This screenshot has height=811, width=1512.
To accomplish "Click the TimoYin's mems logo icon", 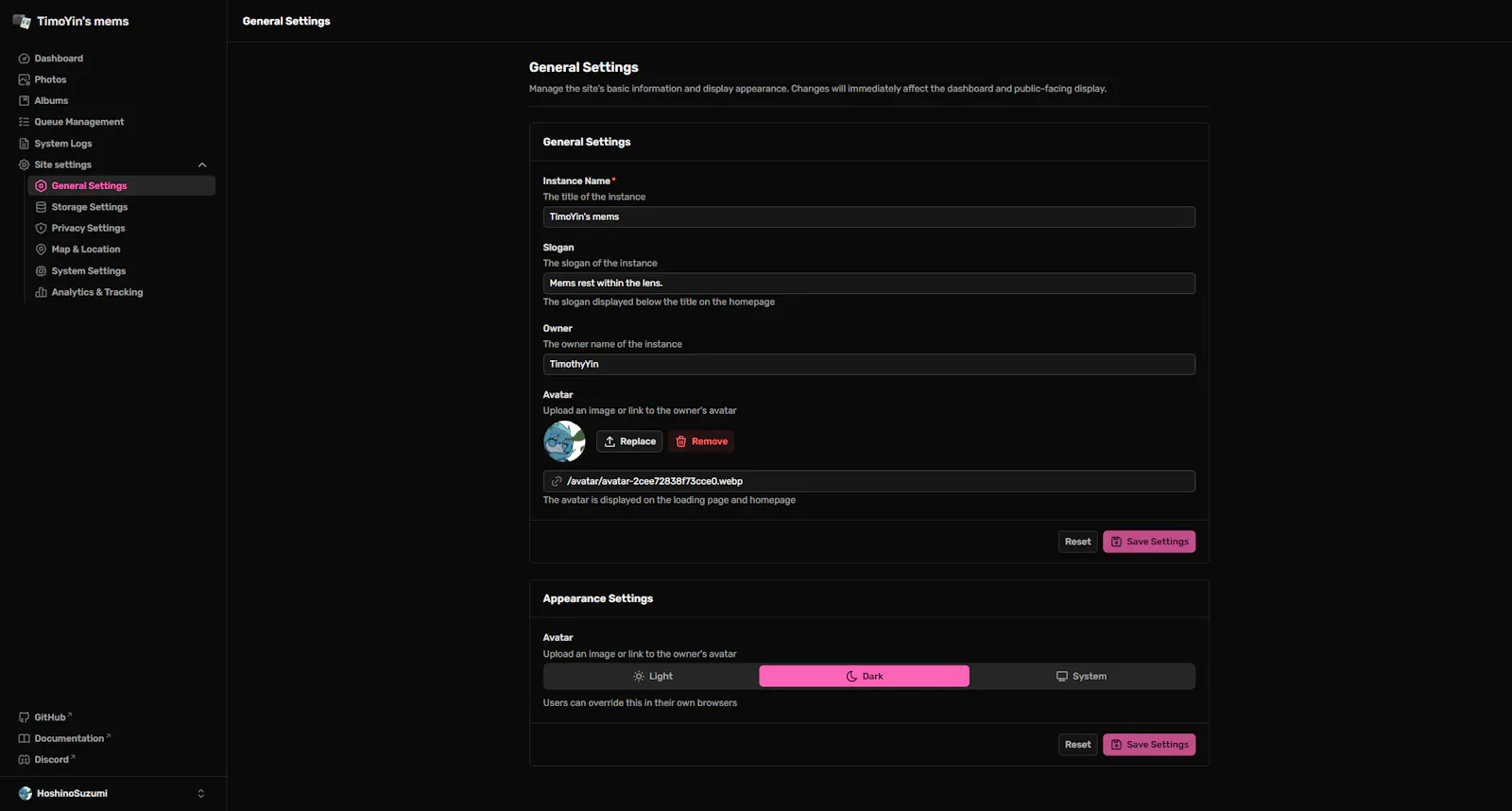I will (22, 21).
